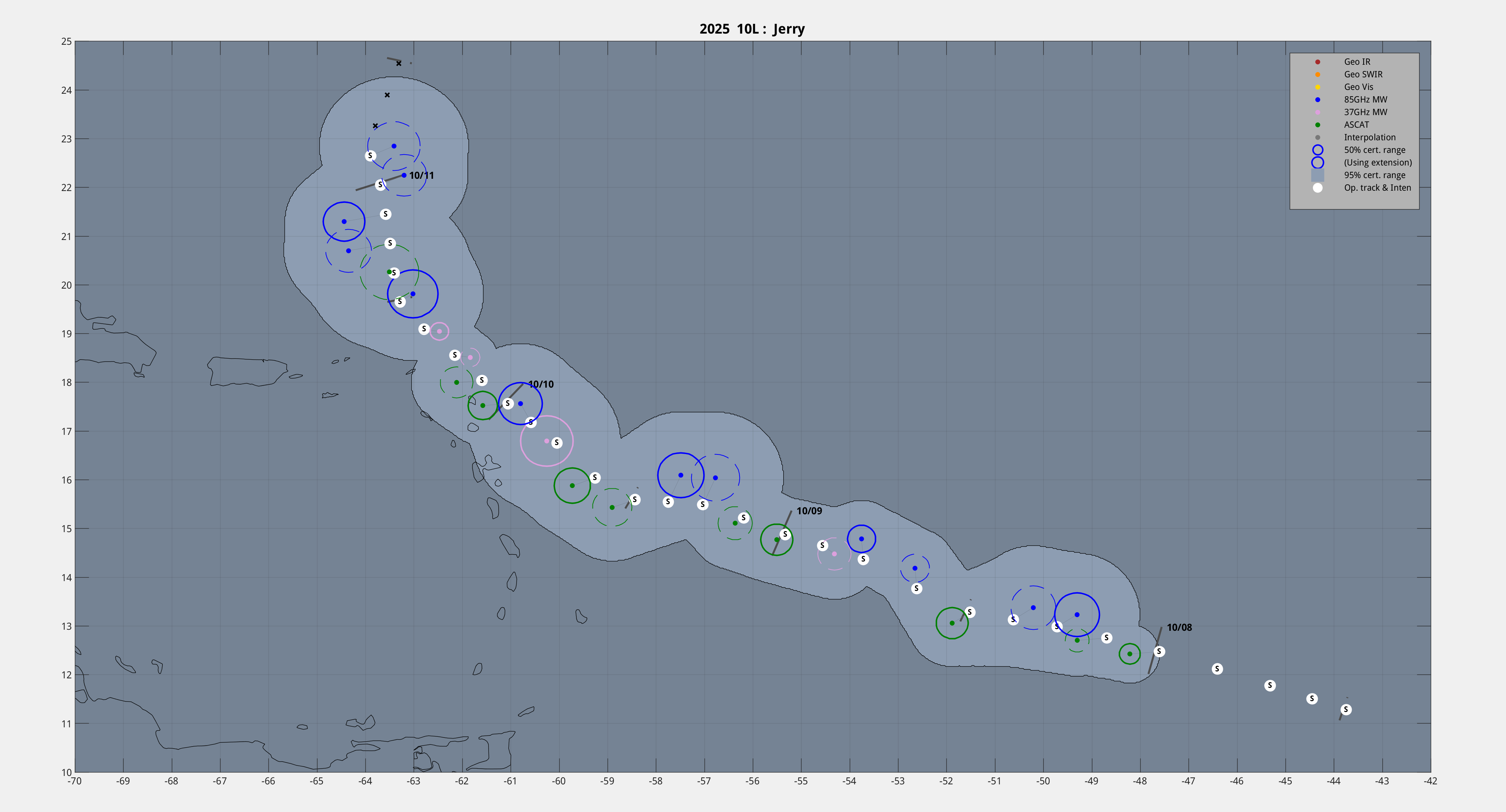1506x812 pixels.
Task: Click the Geo SWIR orange legend dot
Action: coord(1317,74)
